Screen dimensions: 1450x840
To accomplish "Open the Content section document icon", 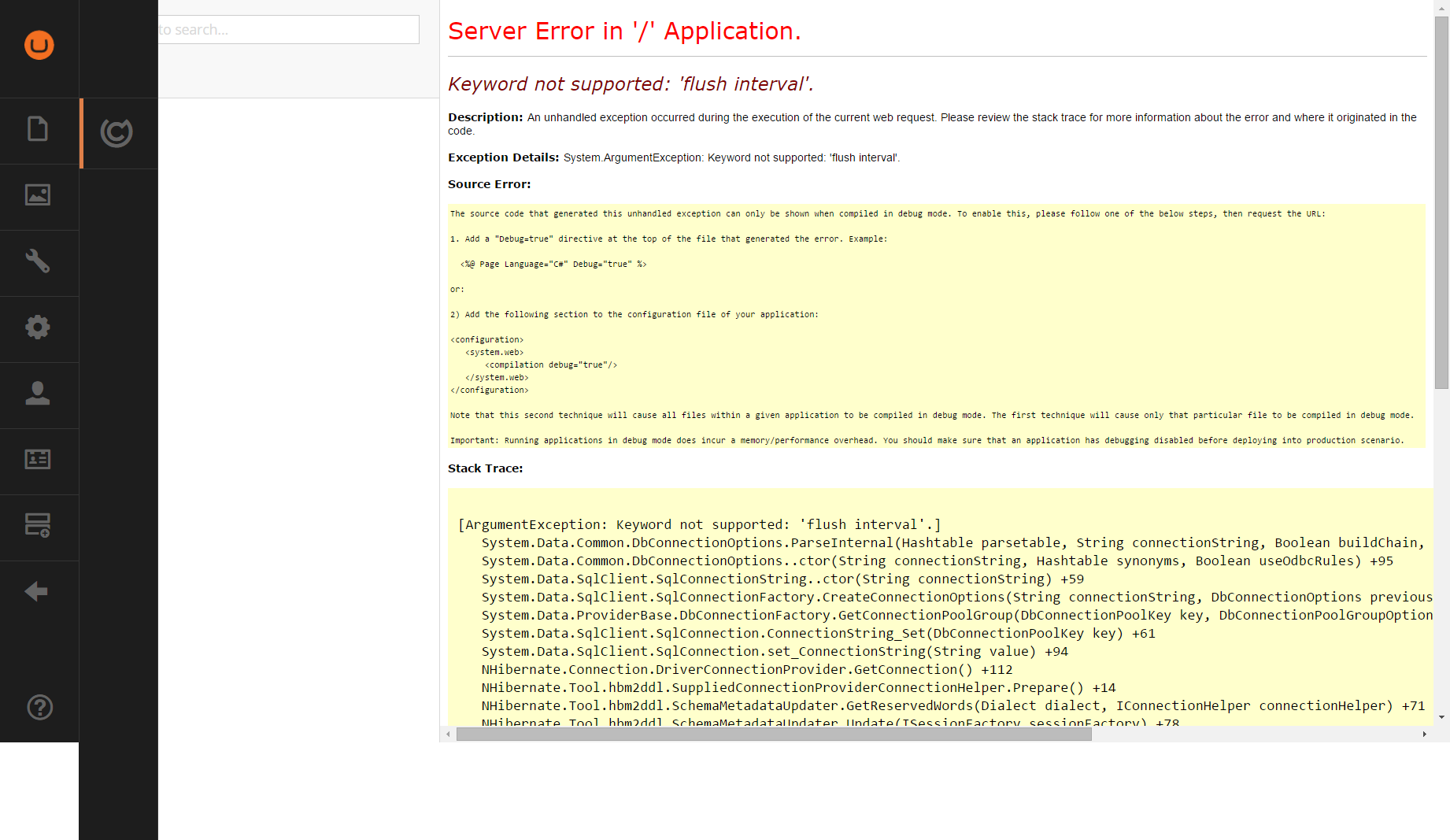I will click(x=38, y=128).
